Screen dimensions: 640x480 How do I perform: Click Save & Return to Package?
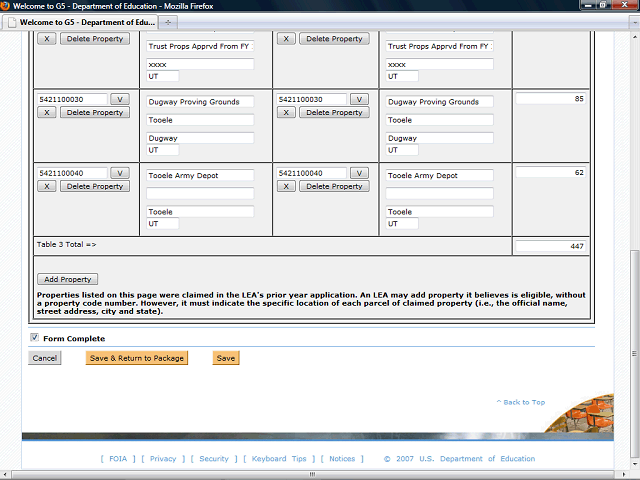pos(137,358)
